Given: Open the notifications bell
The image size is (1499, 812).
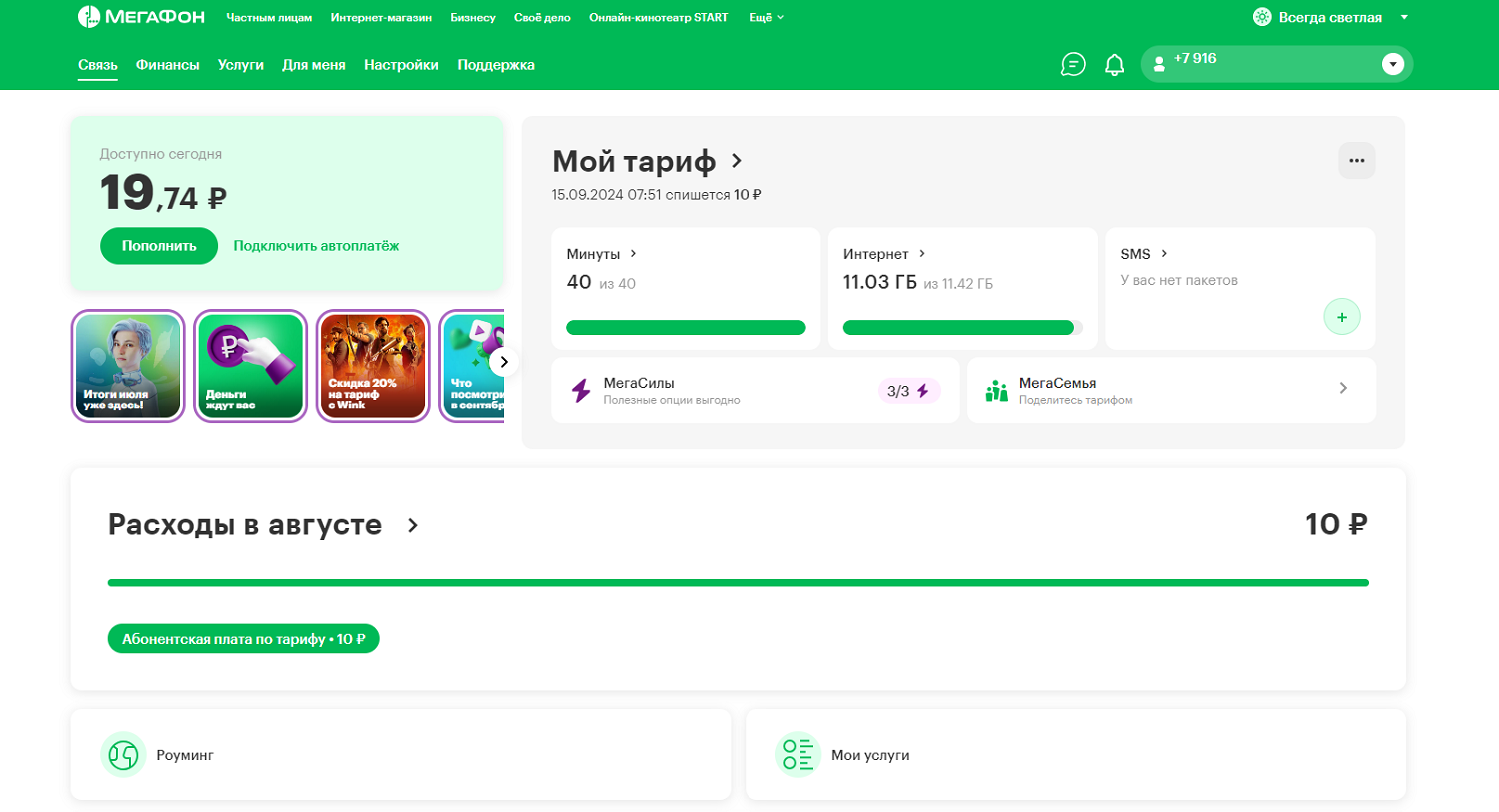Looking at the screenshot, I should click(x=1114, y=65).
